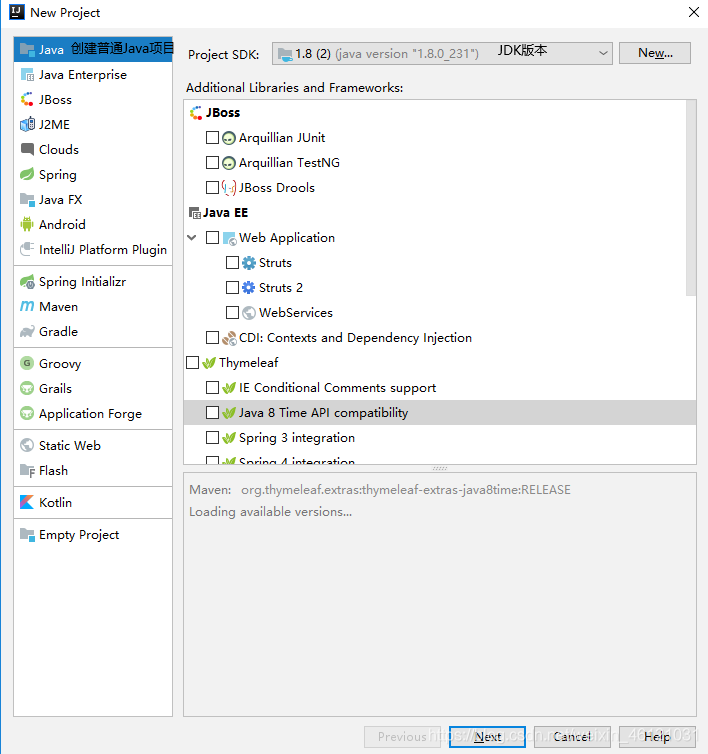Check the JBoss Drools checkbox
708x754 pixels.
212,188
